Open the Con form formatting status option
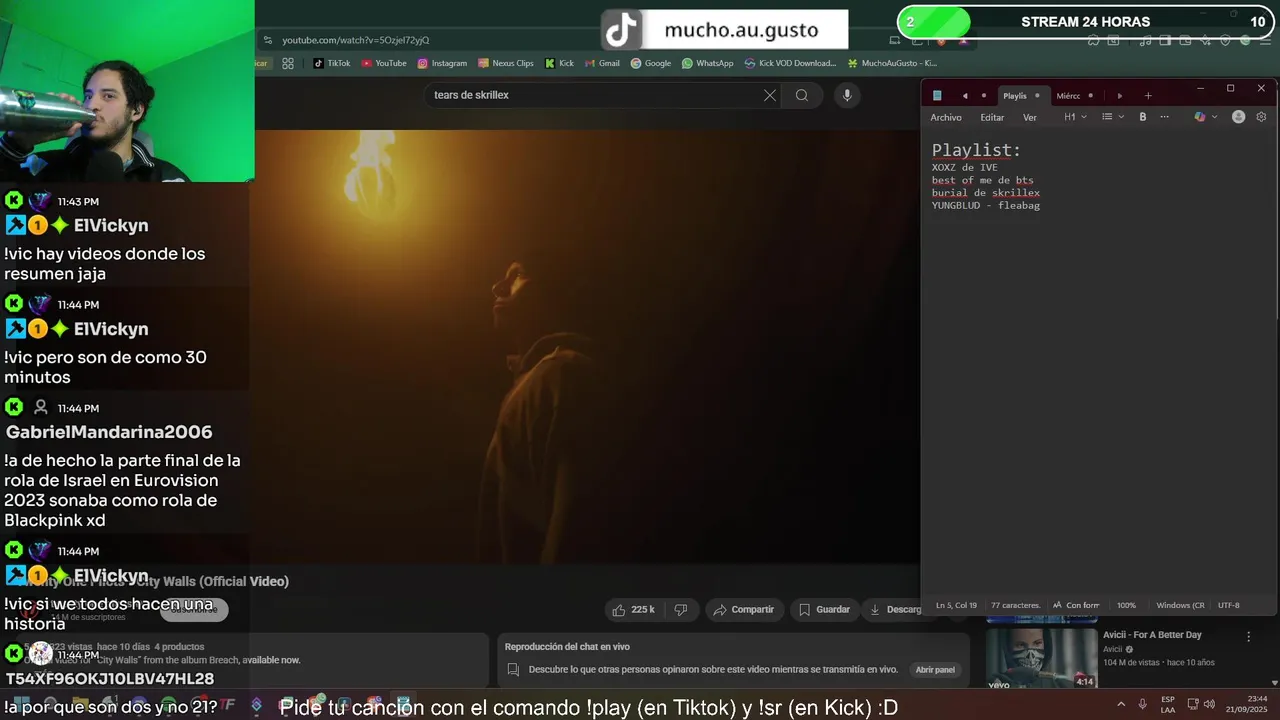The height and width of the screenshot is (720, 1280). 1076,605
